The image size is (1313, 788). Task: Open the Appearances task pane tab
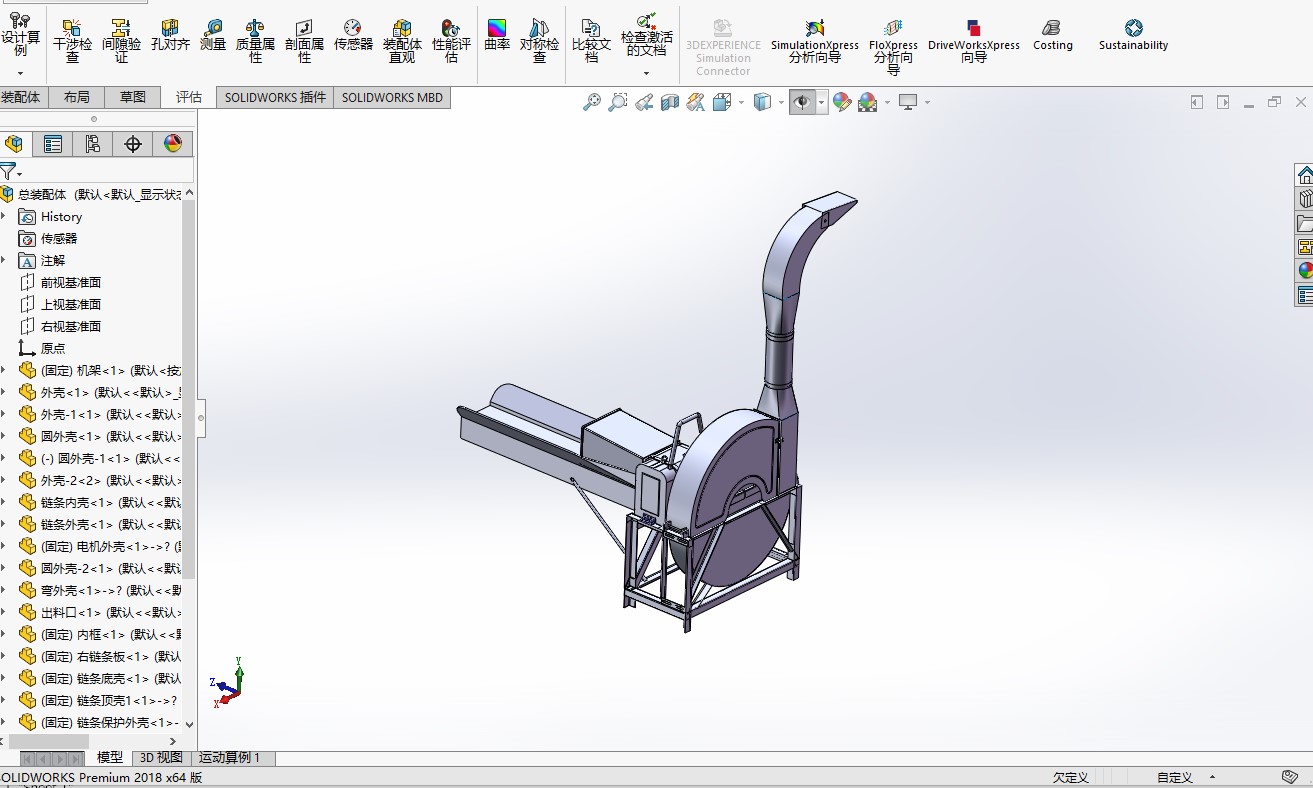[1305, 270]
